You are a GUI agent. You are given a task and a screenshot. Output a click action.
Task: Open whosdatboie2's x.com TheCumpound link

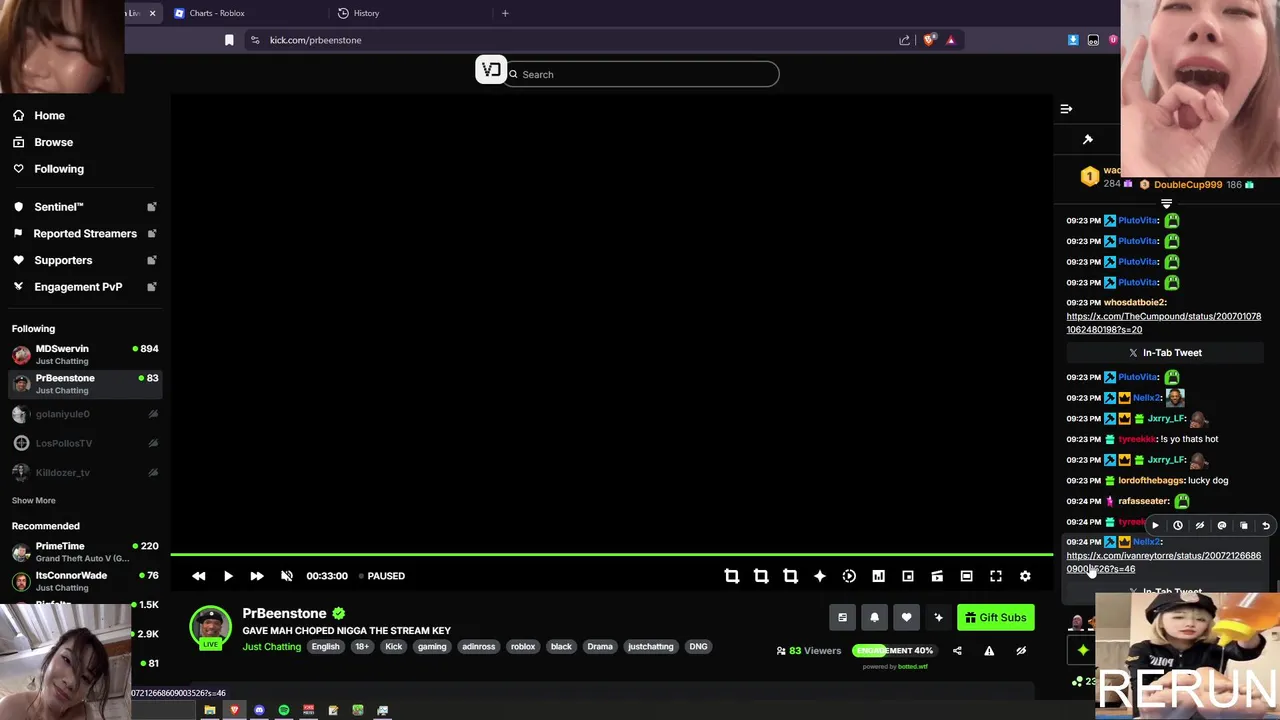pyautogui.click(x=1164, y=323)
